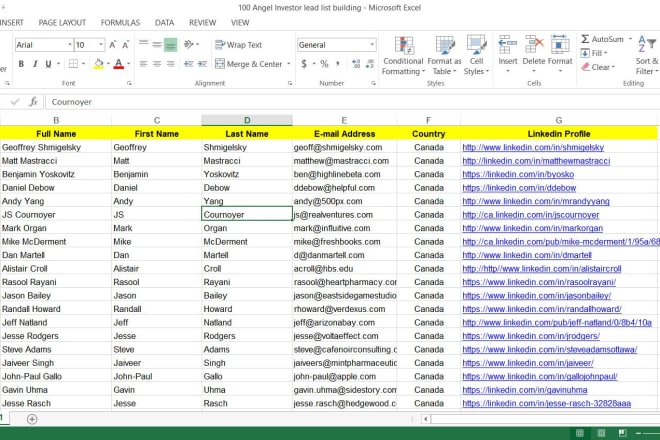This screenshot has height=440, width=660.
Task: Open Conditional Formatting
Action: point(403,56)
